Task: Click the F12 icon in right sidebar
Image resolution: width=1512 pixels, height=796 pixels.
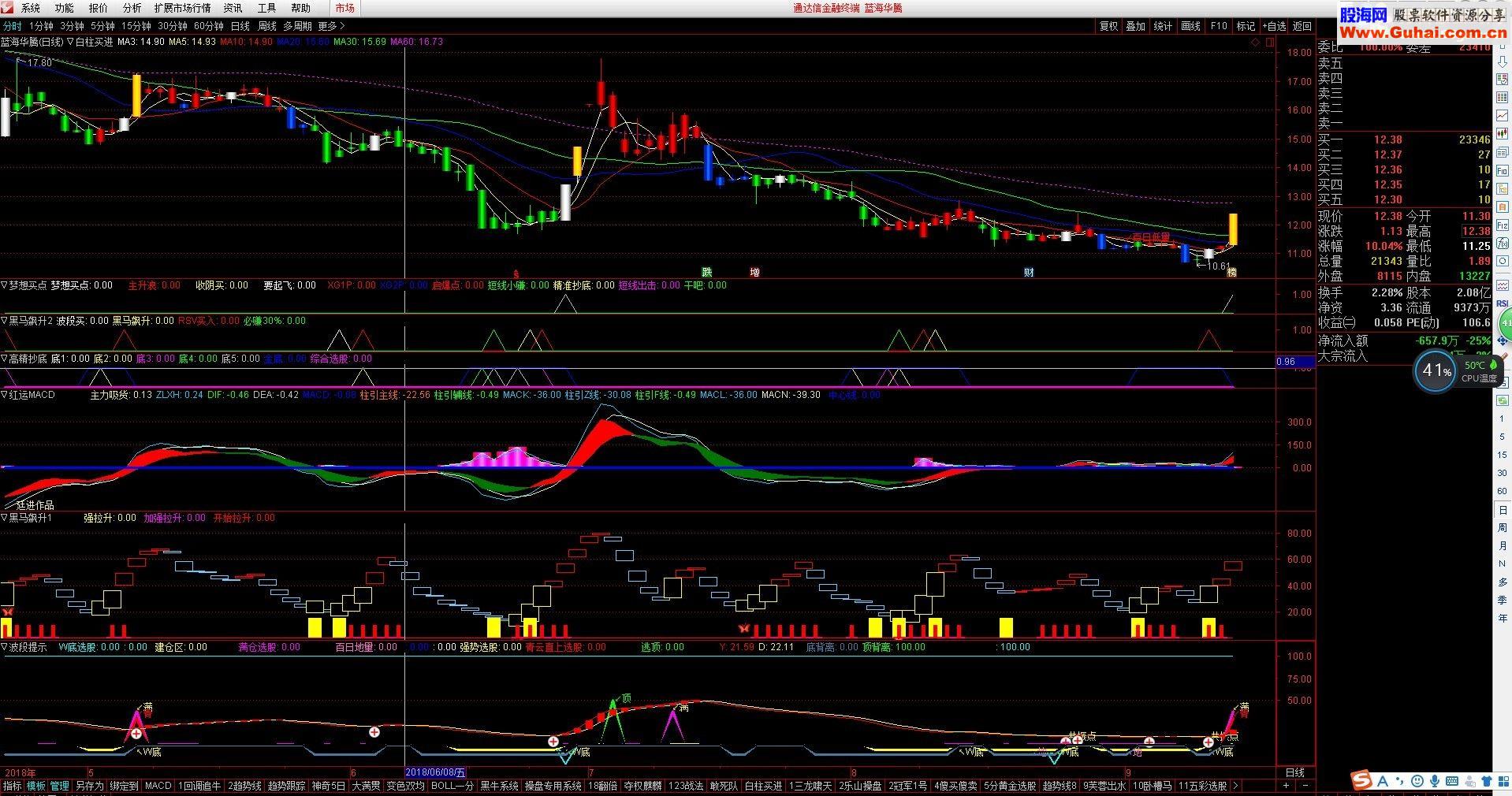Action: [1503, 225]
